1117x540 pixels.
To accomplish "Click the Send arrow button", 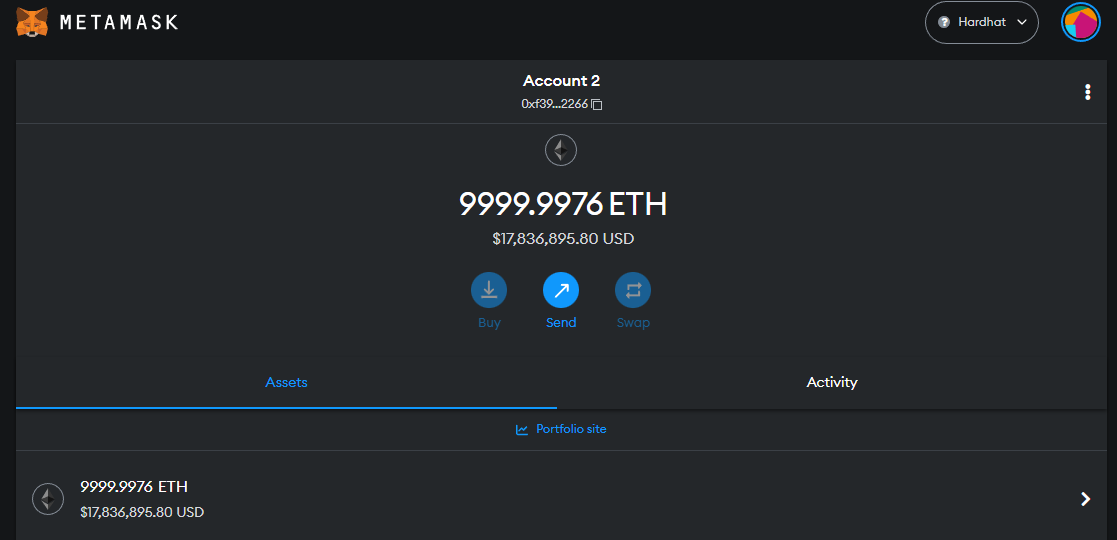I will click(561, 290).
